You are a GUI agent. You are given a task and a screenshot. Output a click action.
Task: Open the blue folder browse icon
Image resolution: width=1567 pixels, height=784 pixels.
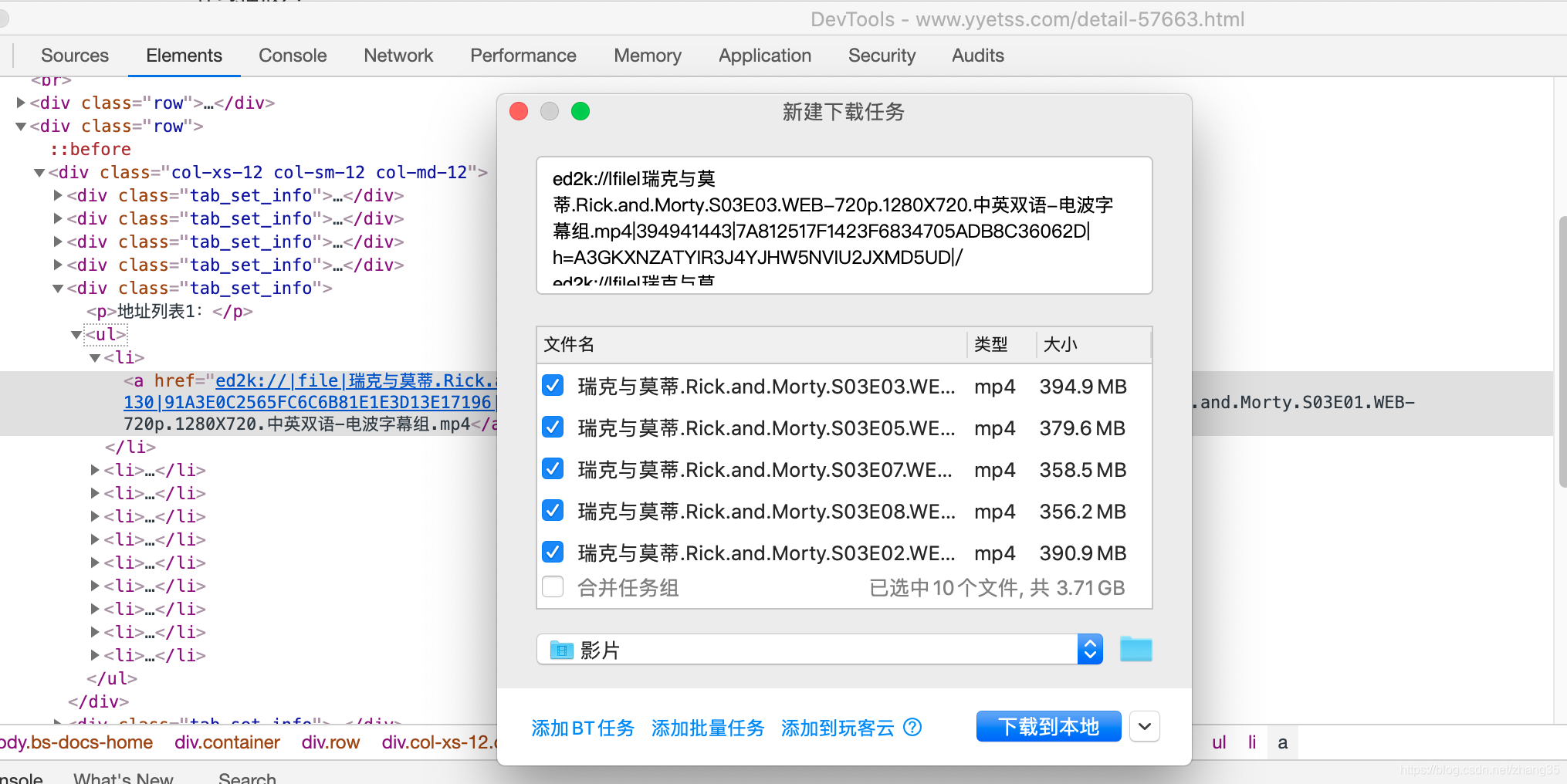(x=1135, y=649)
